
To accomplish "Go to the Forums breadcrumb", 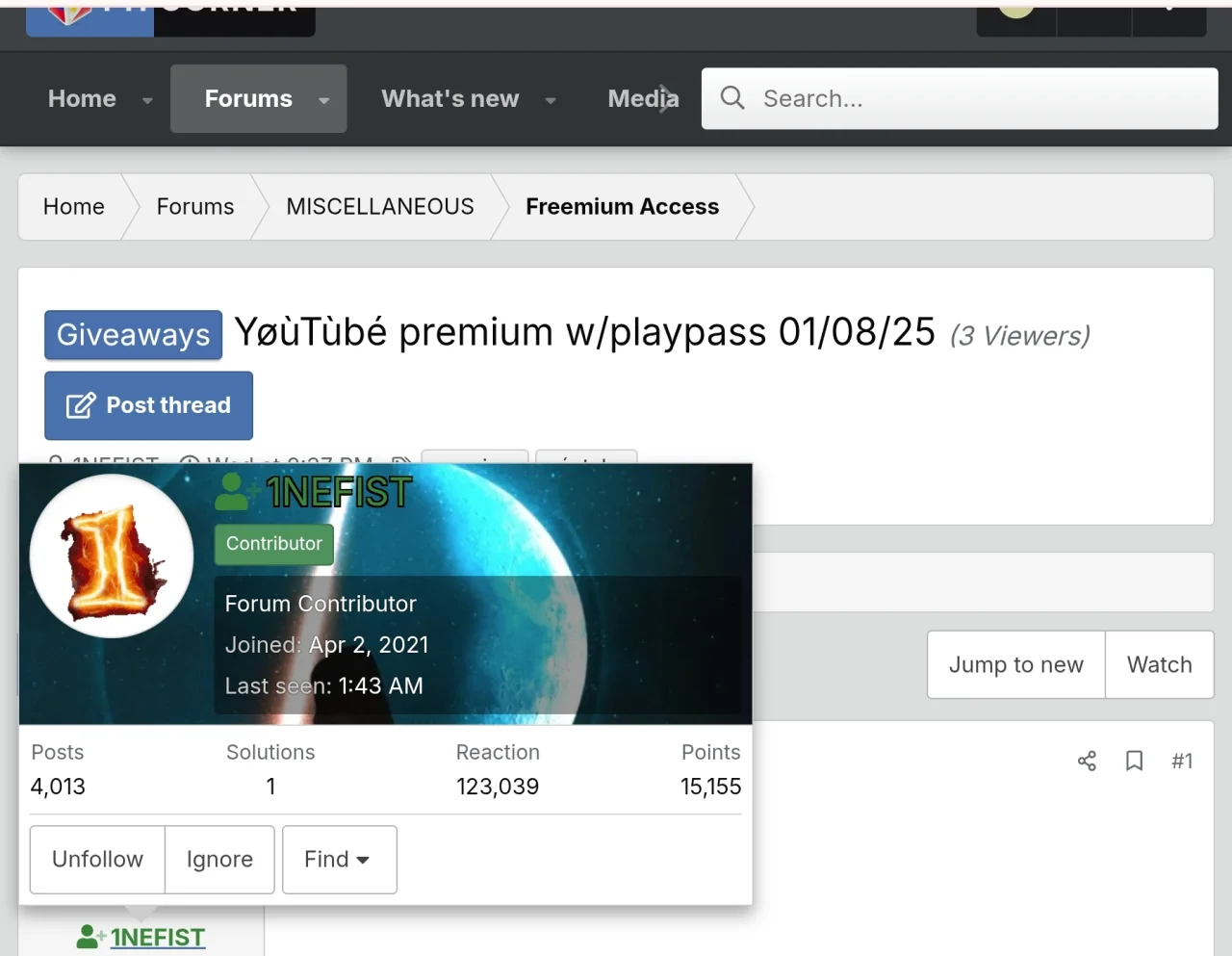I will point(195,206).
